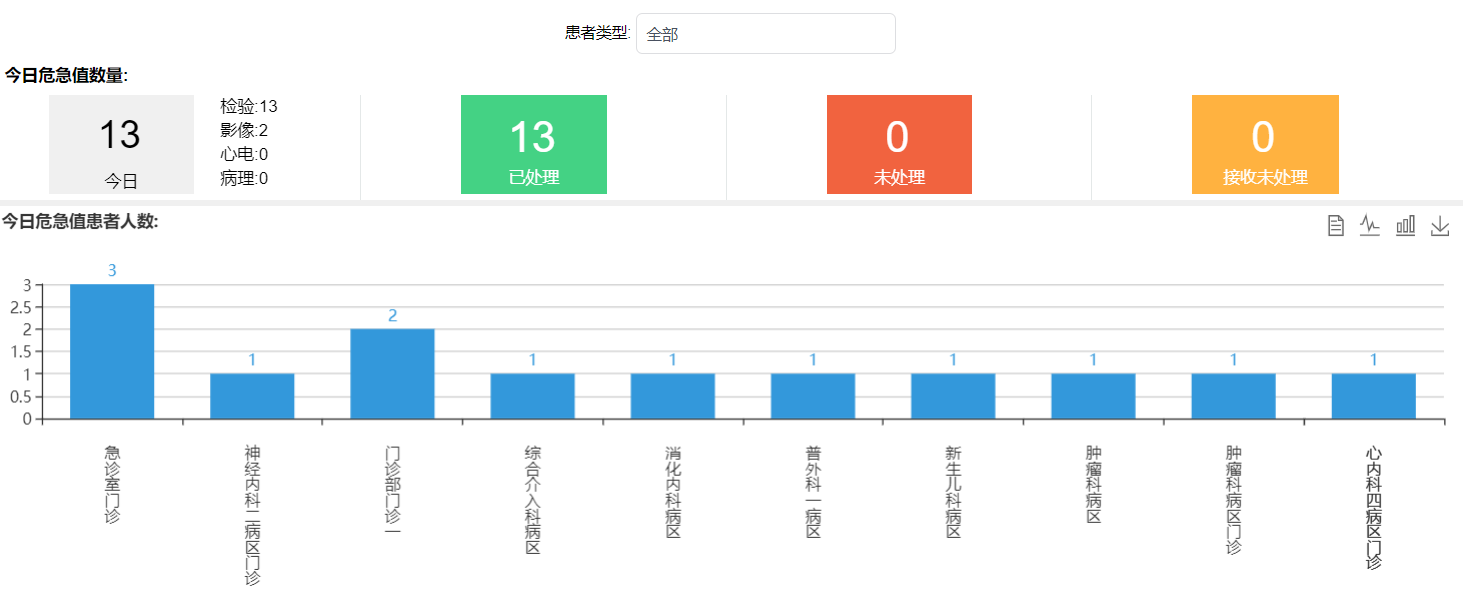The image size is (1463, 589).
Task: Click the 普外科一病区 bar
Action: [813, 396]
